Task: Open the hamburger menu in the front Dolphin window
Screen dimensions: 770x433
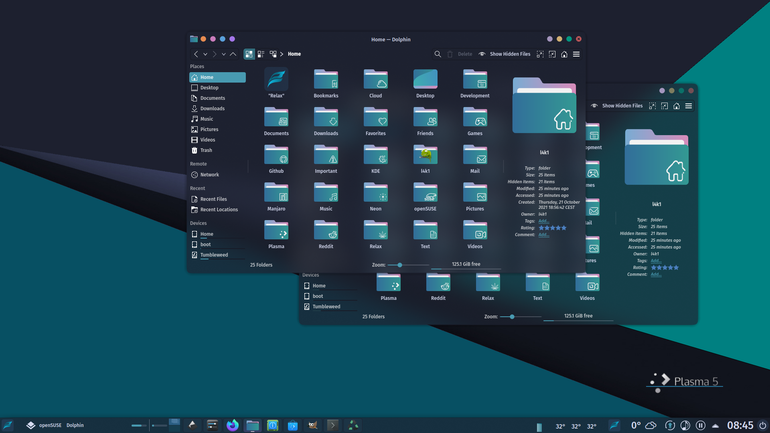Action: pos(576,54)
